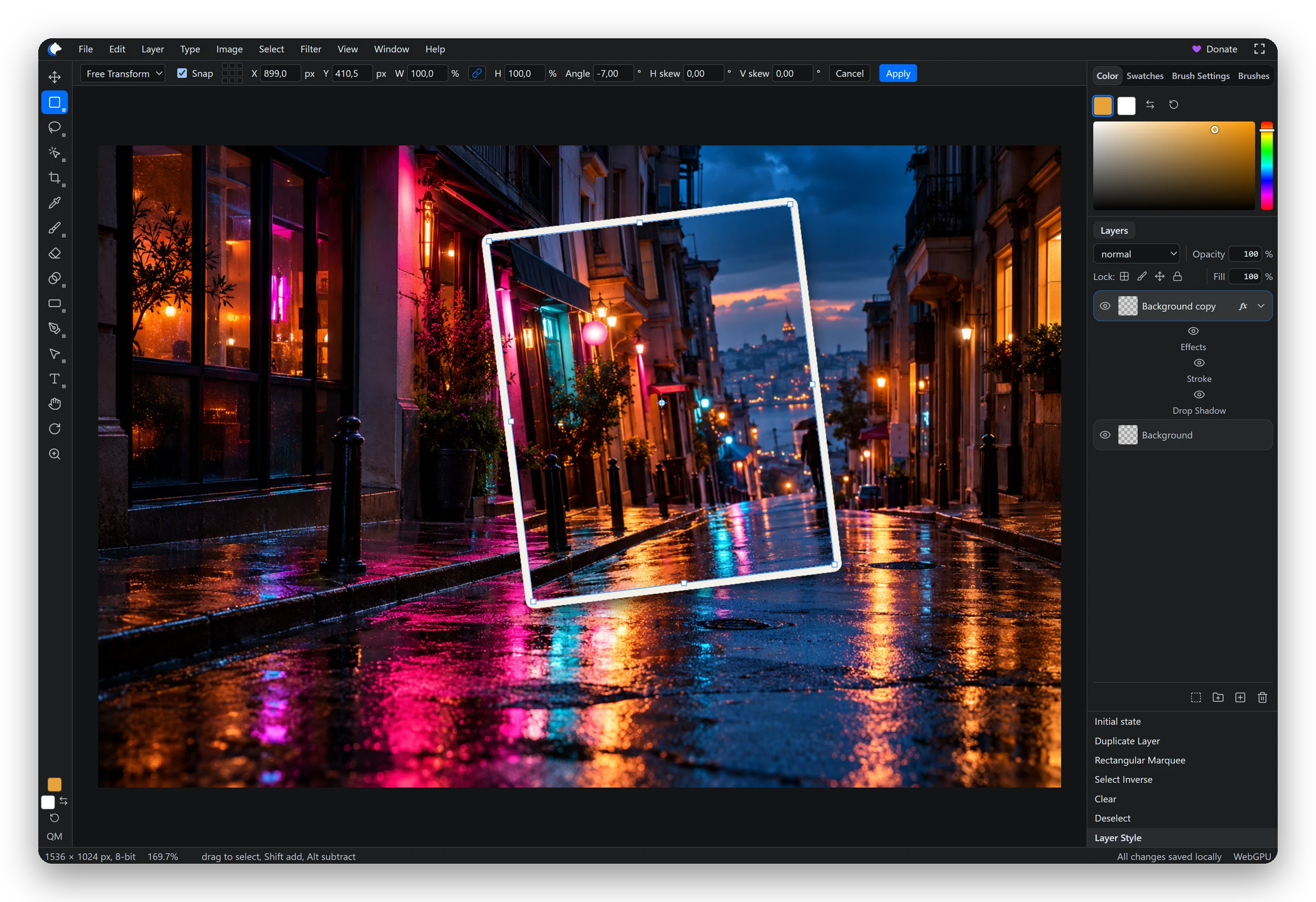This screenshot has height=902, width=1316.
Task: Select the Magic Wand tool
Action: [x=54, y=152]
